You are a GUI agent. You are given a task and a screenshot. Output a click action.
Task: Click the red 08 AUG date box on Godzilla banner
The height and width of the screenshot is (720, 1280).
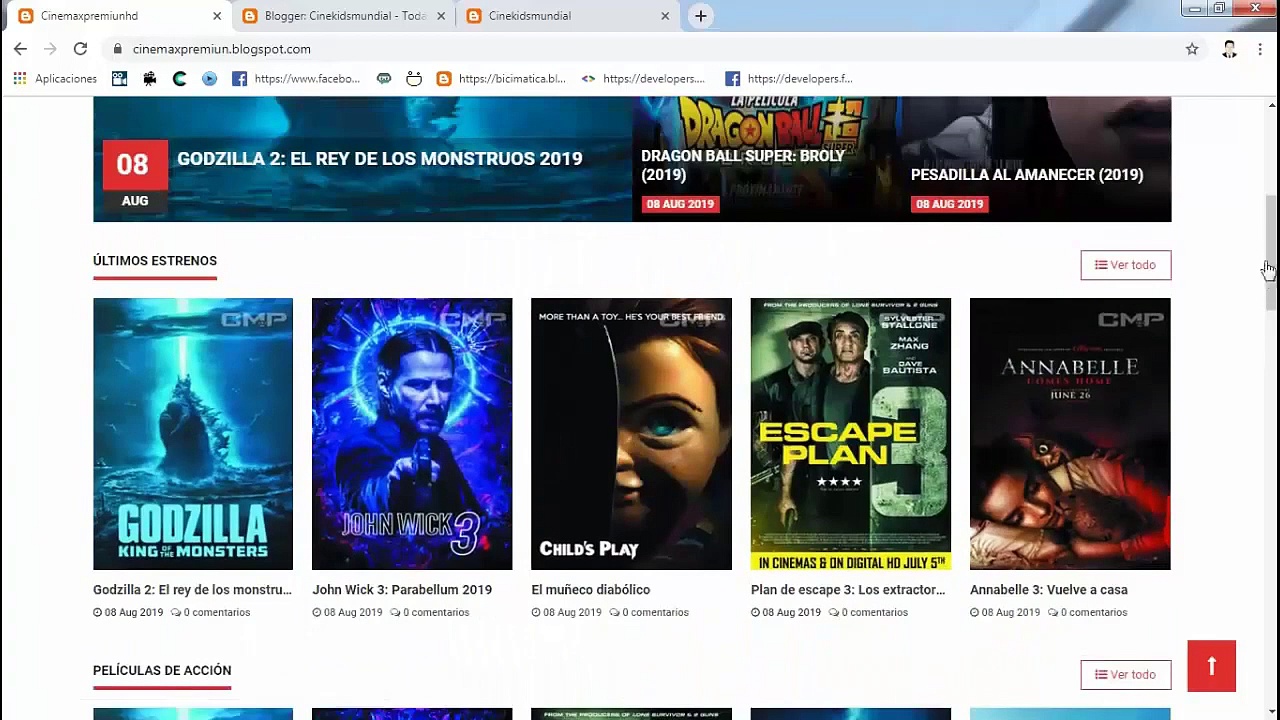(135, 178)
